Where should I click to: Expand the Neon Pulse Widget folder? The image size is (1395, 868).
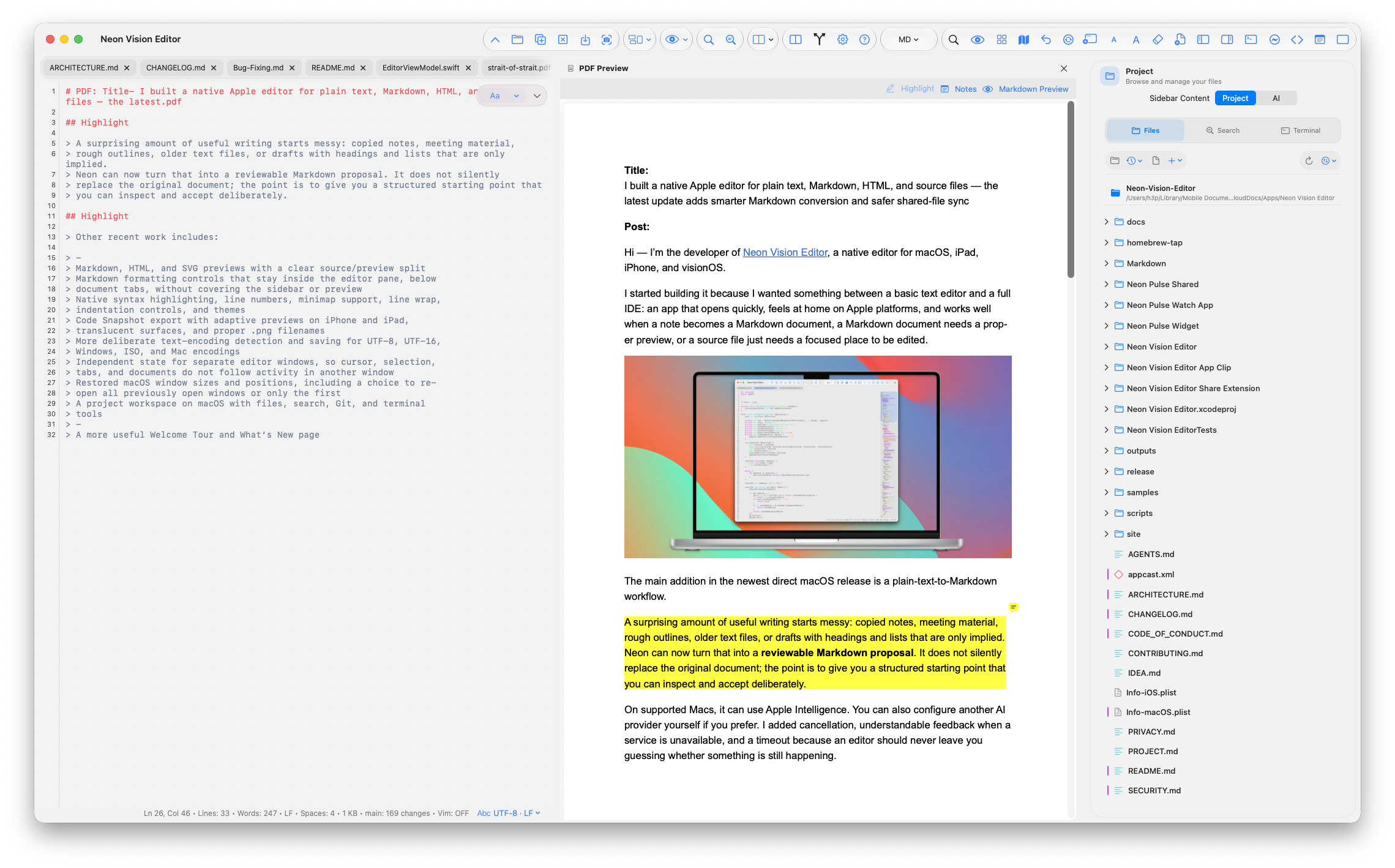point(1106,326)
